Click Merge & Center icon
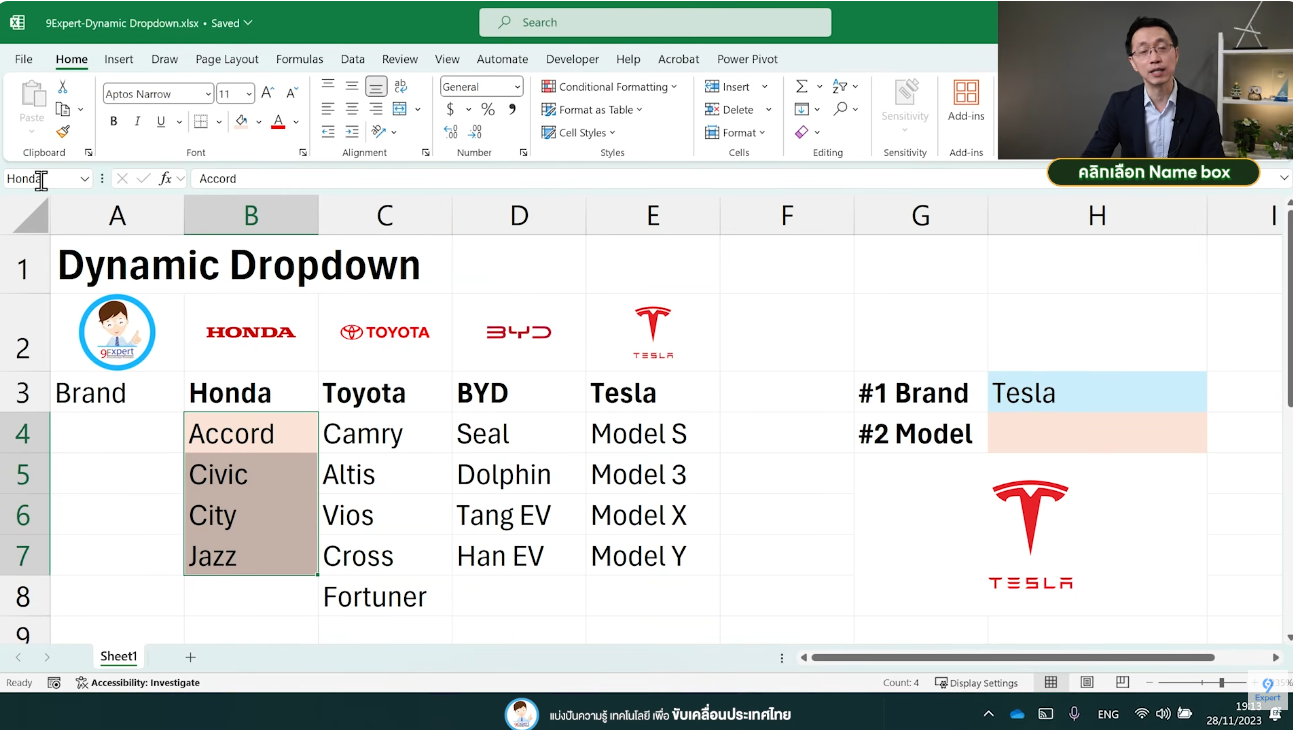1293x730 pixels. click(400, 109)
